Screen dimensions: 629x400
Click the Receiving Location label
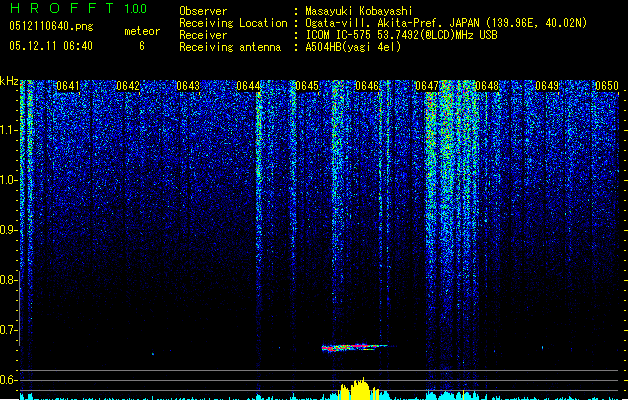pos(233,23)
